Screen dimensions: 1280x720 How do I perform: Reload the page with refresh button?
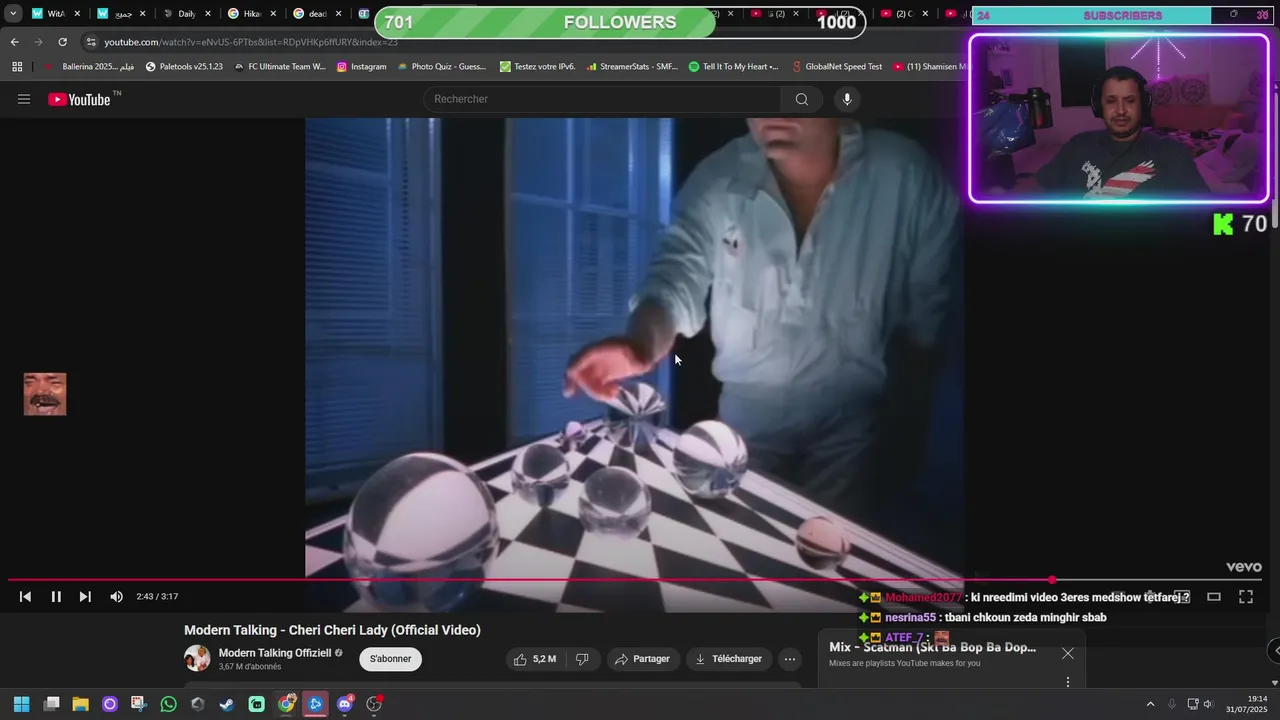tap(62, 42)
